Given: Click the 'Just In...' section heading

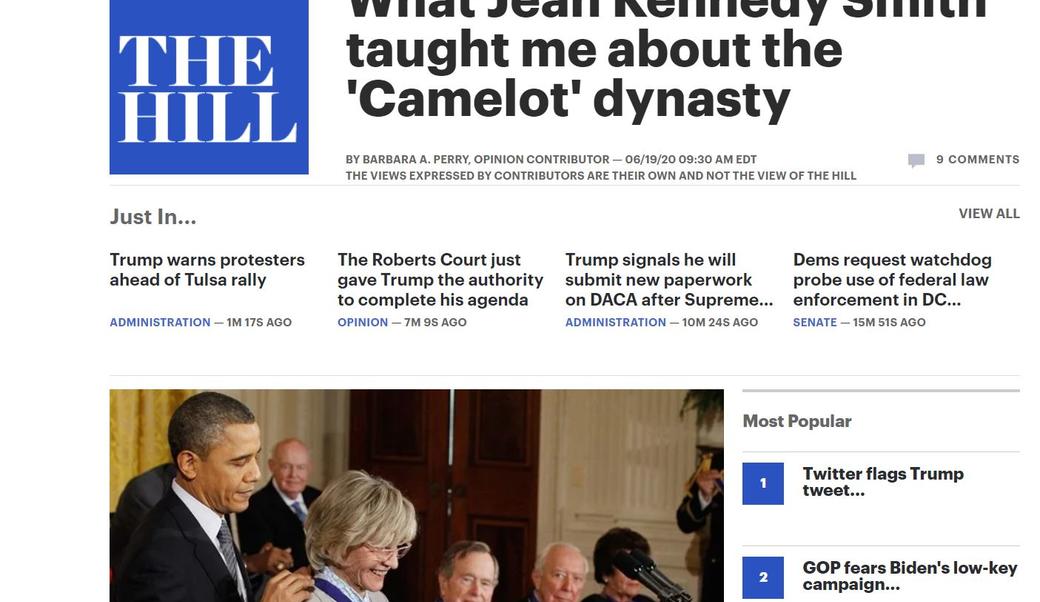Looking at the screenshot, I should (153, 217).
